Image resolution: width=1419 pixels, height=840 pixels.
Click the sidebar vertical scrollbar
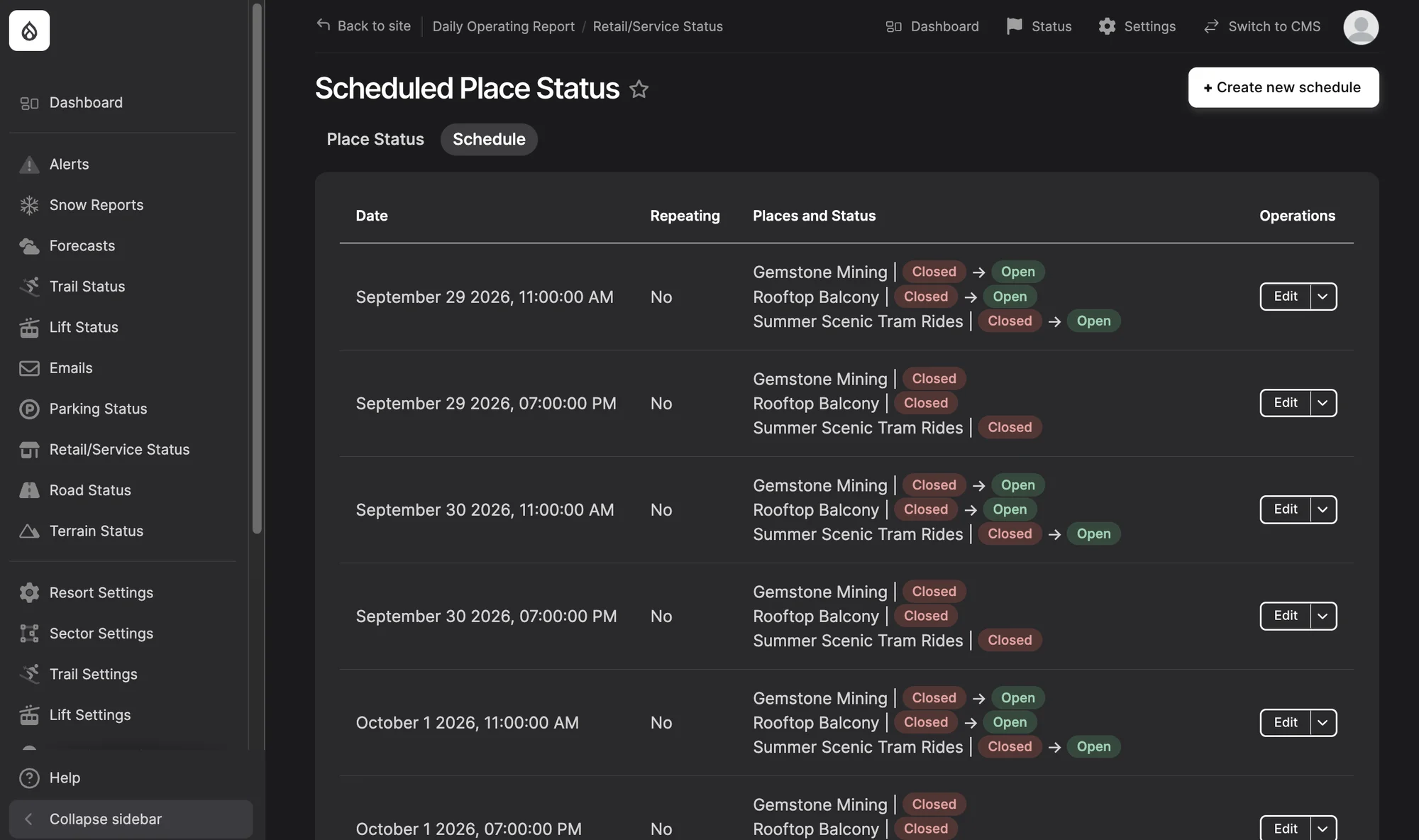[257, 268]
